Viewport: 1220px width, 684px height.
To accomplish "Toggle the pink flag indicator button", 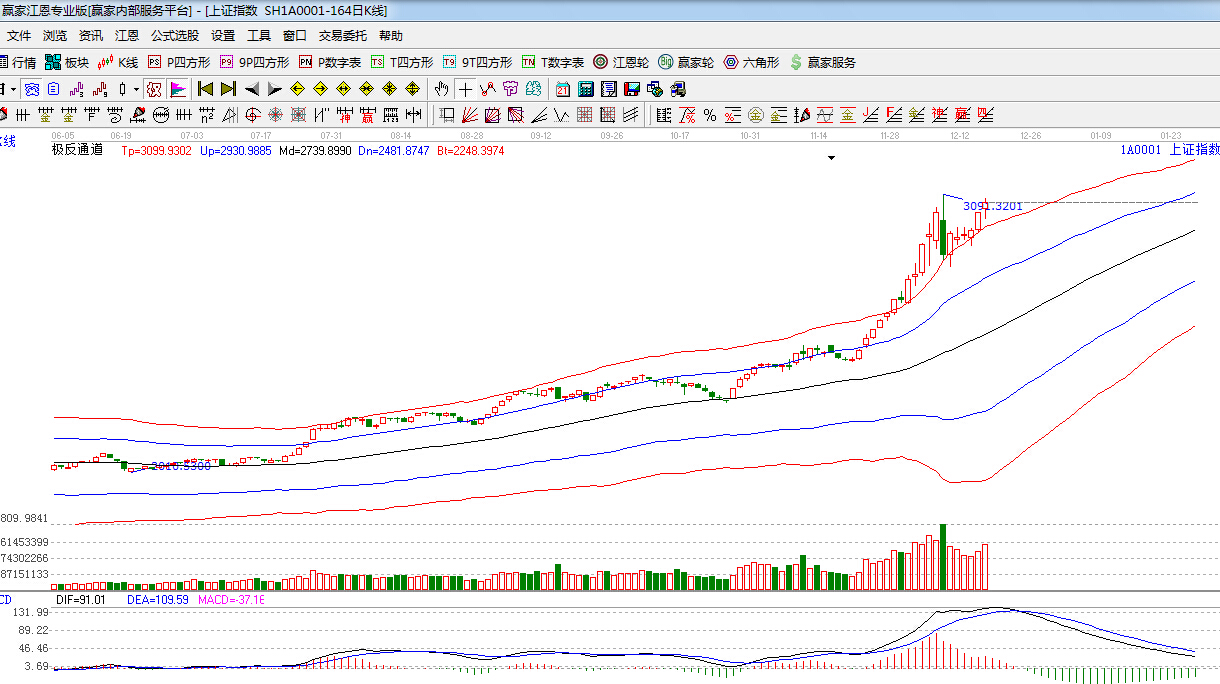I will point(179,88).
